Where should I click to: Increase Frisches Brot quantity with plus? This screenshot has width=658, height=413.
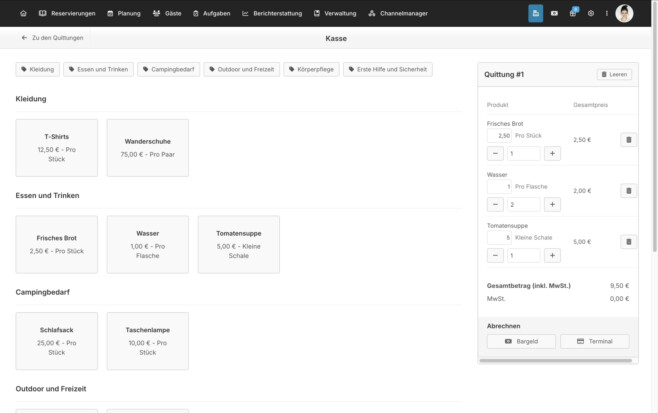[552, 154]
